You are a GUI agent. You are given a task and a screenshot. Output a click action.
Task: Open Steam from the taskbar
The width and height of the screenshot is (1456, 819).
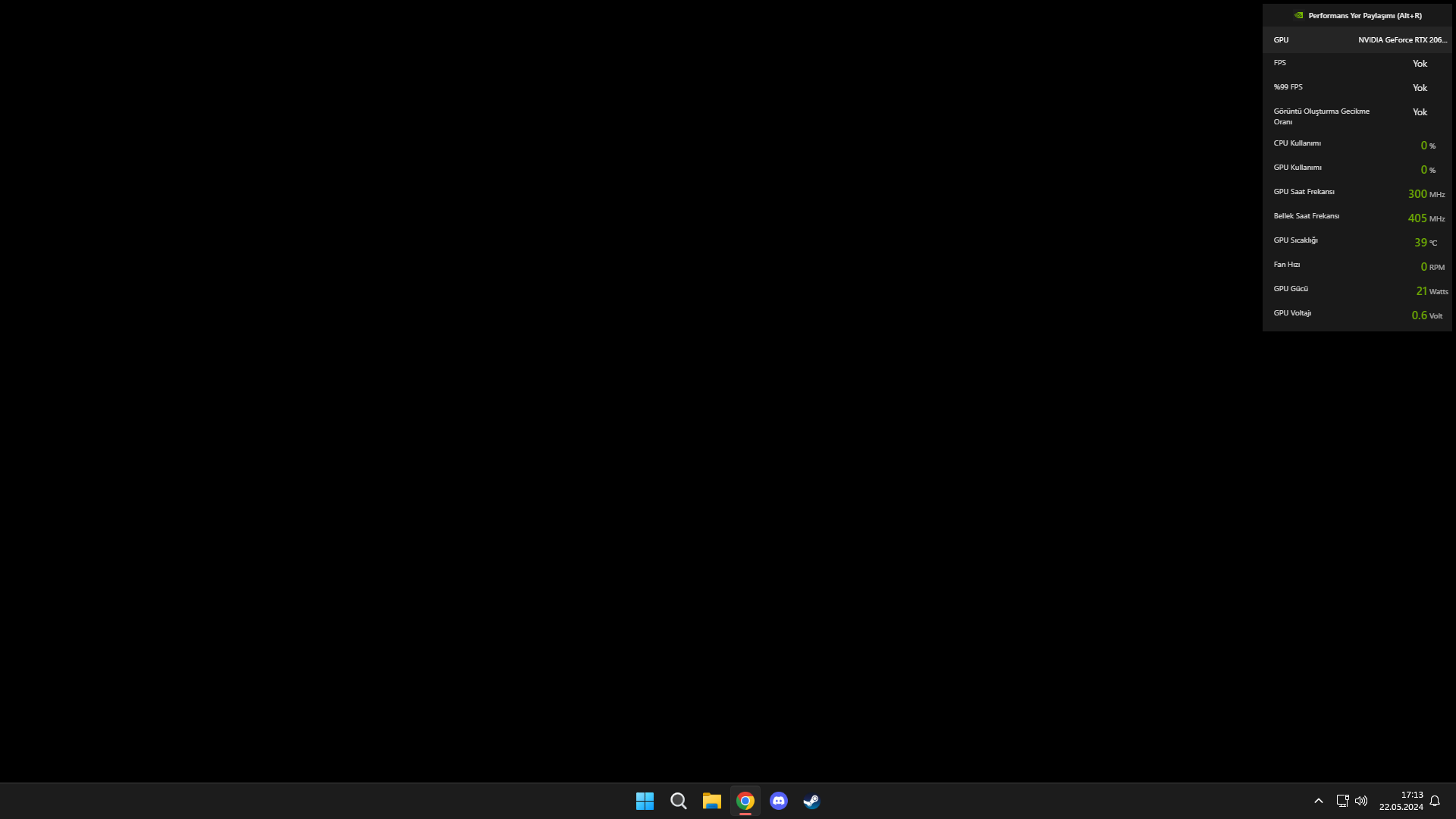[x=811, y=801]
